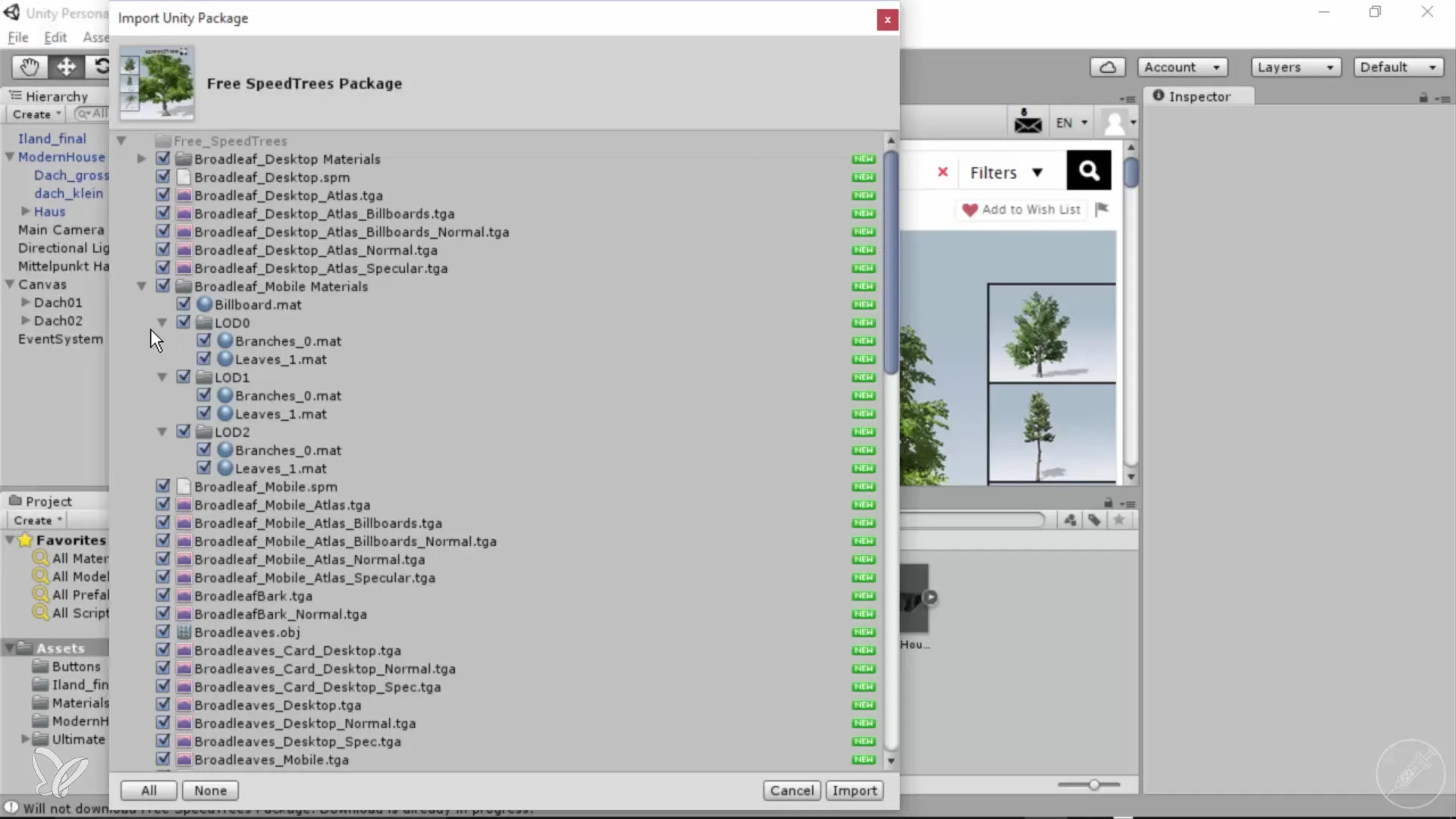Click the Billboard.mat material icon
Screen dimensions: 1456x819
(x=204, y=304)
